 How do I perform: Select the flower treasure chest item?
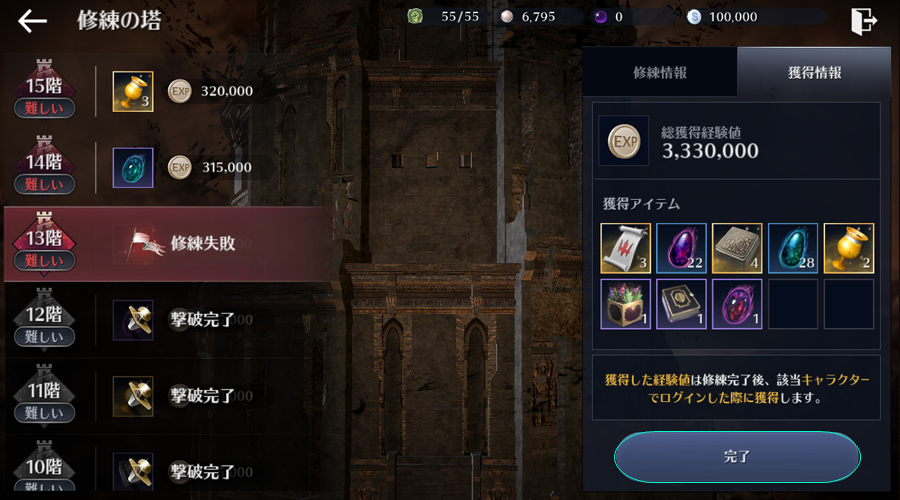tap(625, 304)
